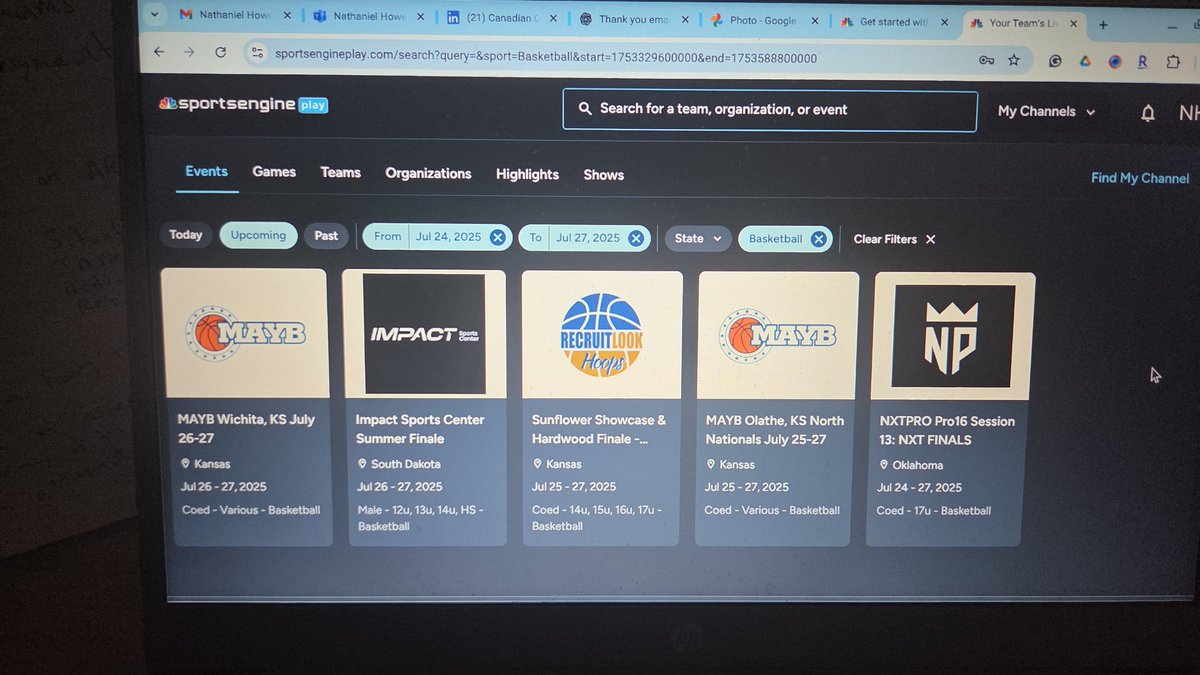Bookmark this page with star icon

[1013, 60]
